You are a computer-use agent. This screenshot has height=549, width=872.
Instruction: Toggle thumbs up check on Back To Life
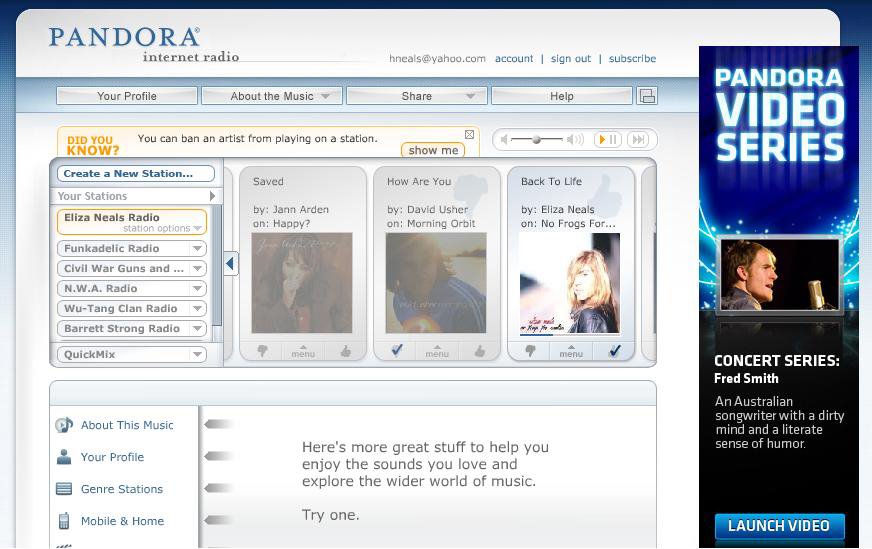pos(615,350)
